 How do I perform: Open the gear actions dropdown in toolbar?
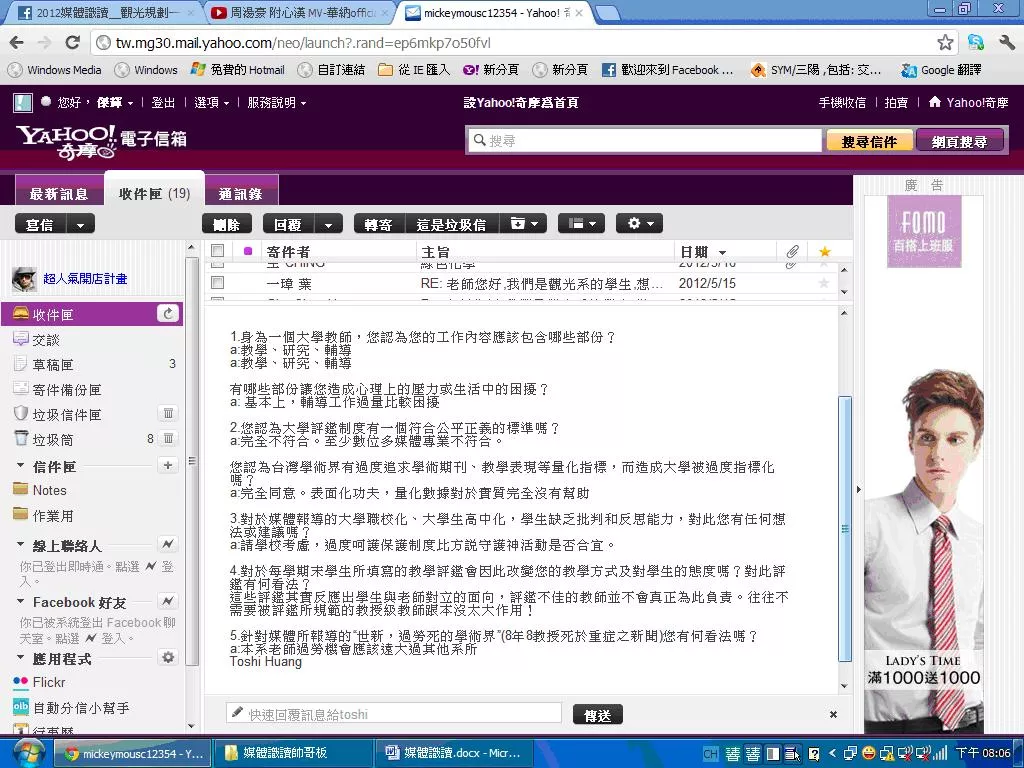tap(639, 224)
